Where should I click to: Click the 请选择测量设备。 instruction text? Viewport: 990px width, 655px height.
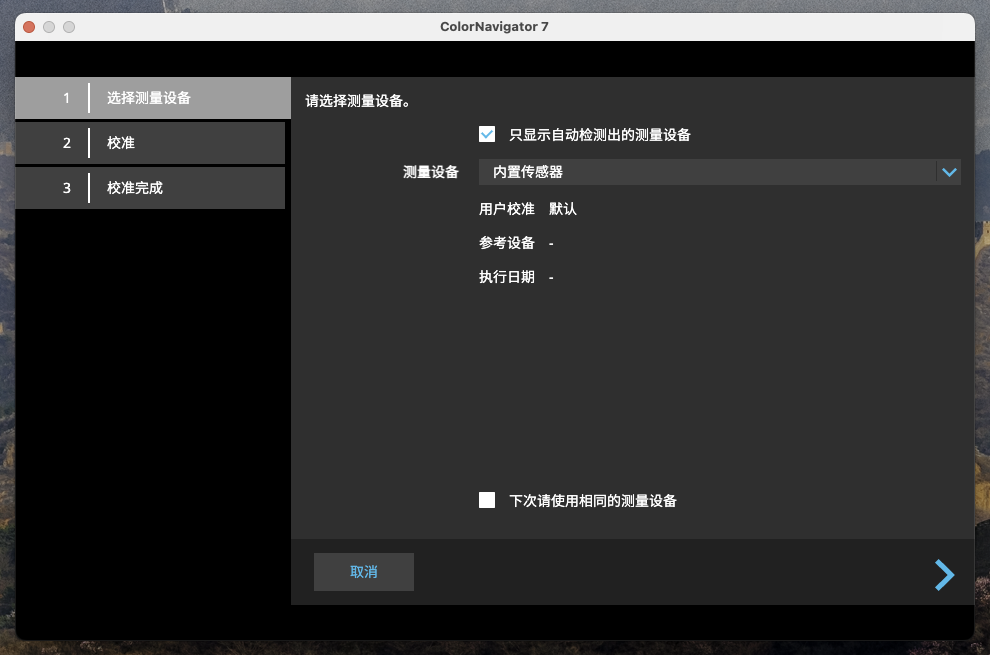[358, 101]
